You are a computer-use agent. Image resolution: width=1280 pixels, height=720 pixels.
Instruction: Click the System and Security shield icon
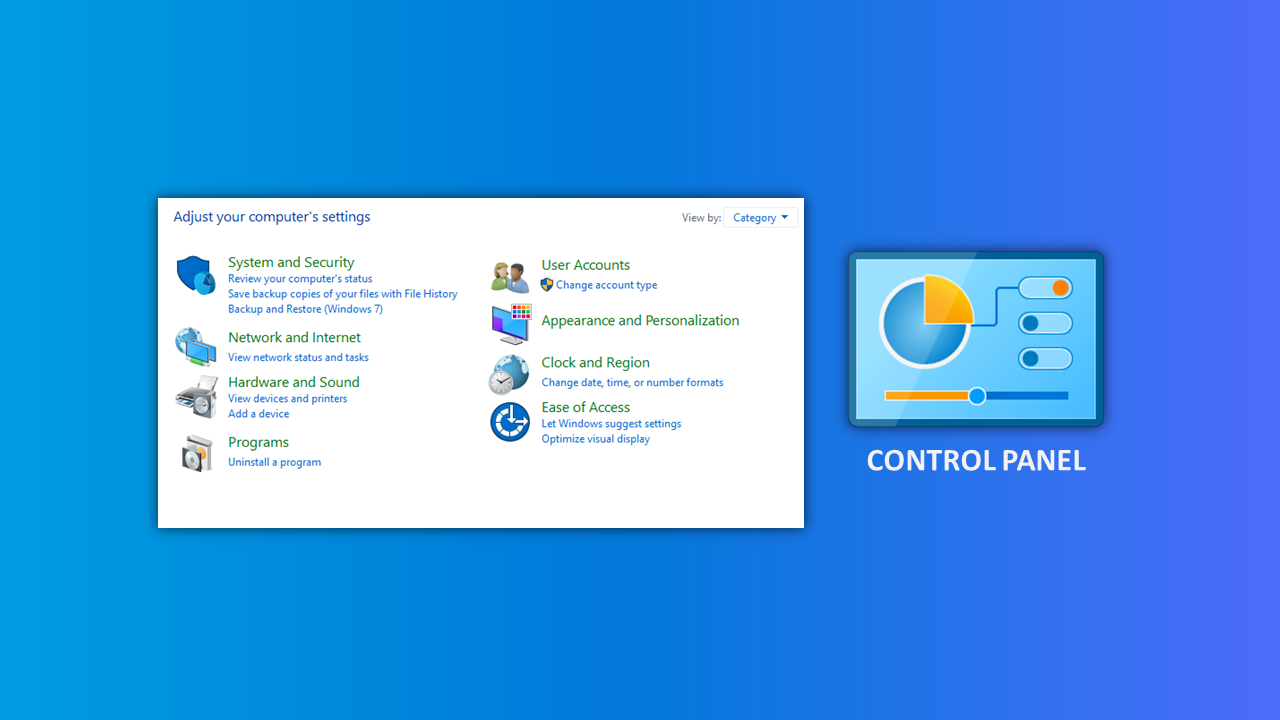click(196, 275)
